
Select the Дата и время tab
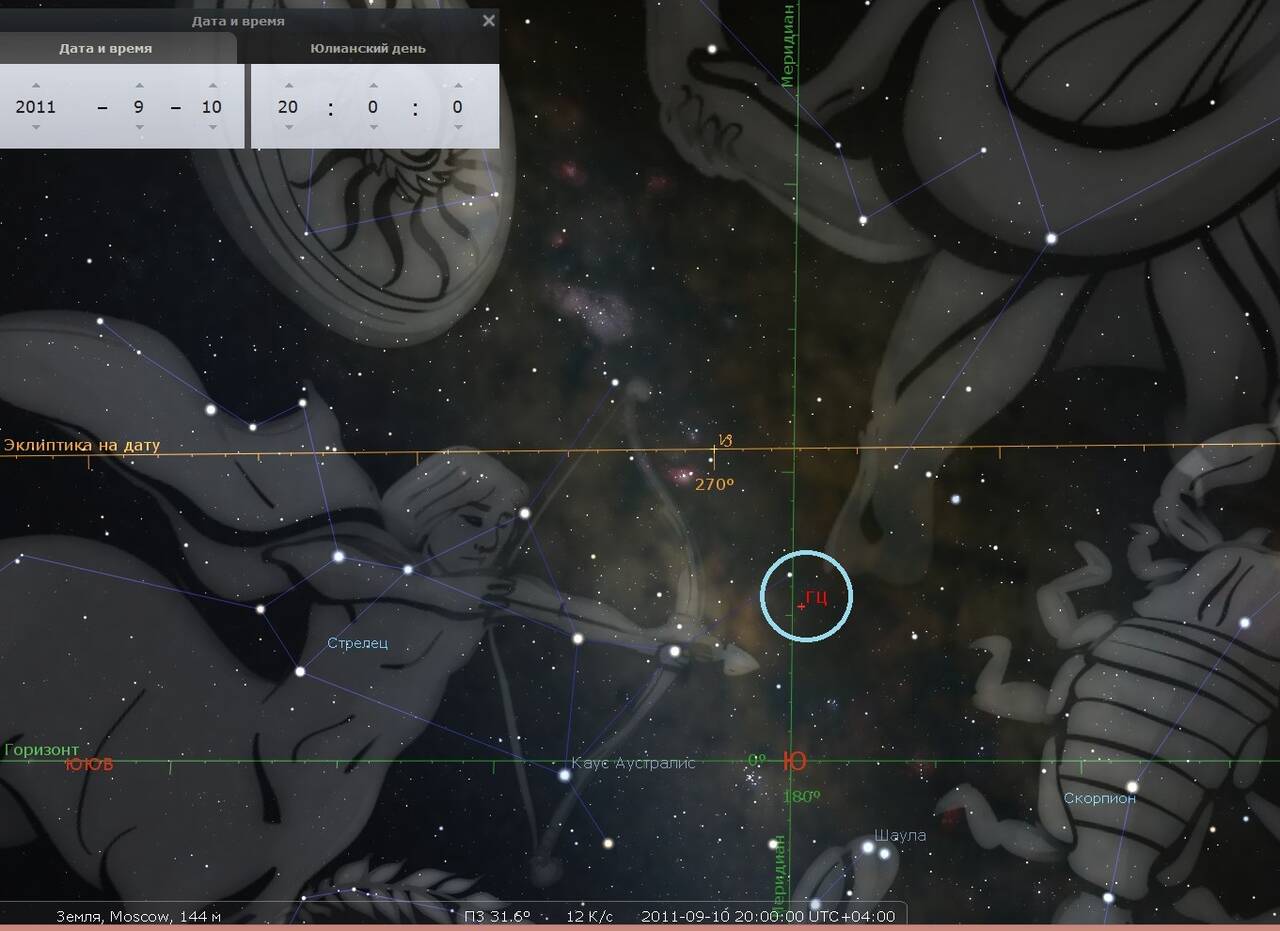click(x=105, y=48)
